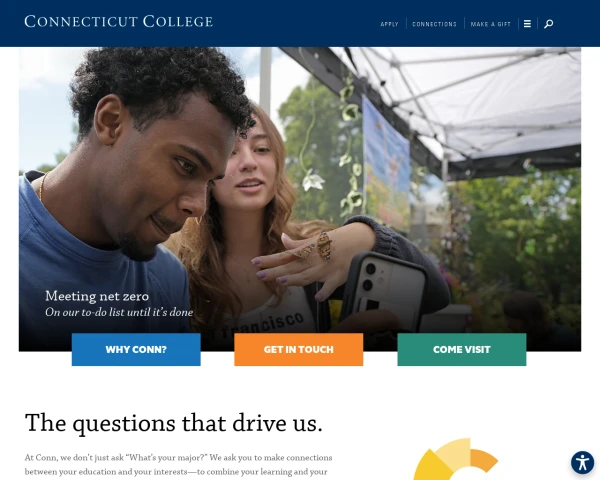Click the green Come Visit button
Viewport: 600px width, 480px height.
(x=461, y=350)
